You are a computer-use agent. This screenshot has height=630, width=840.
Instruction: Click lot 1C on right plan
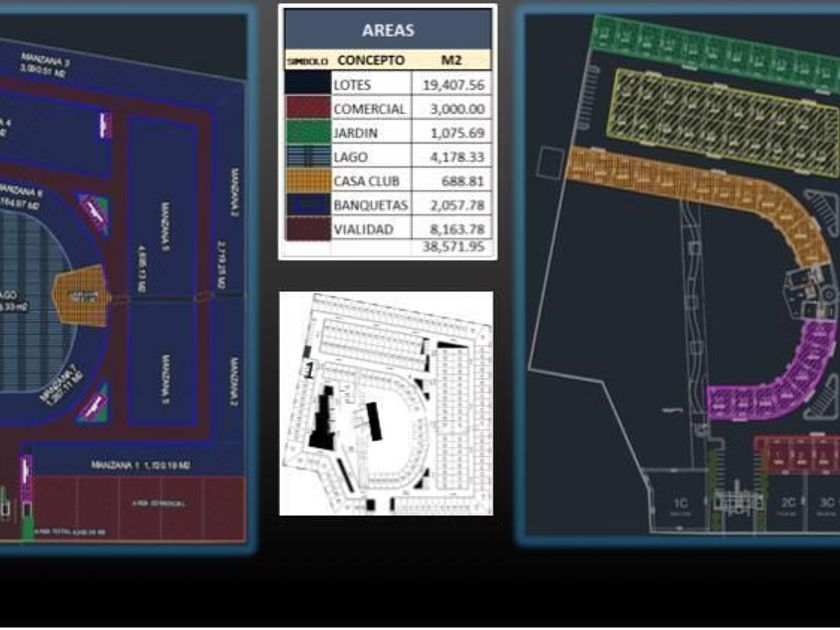click(x=679, y=504)
